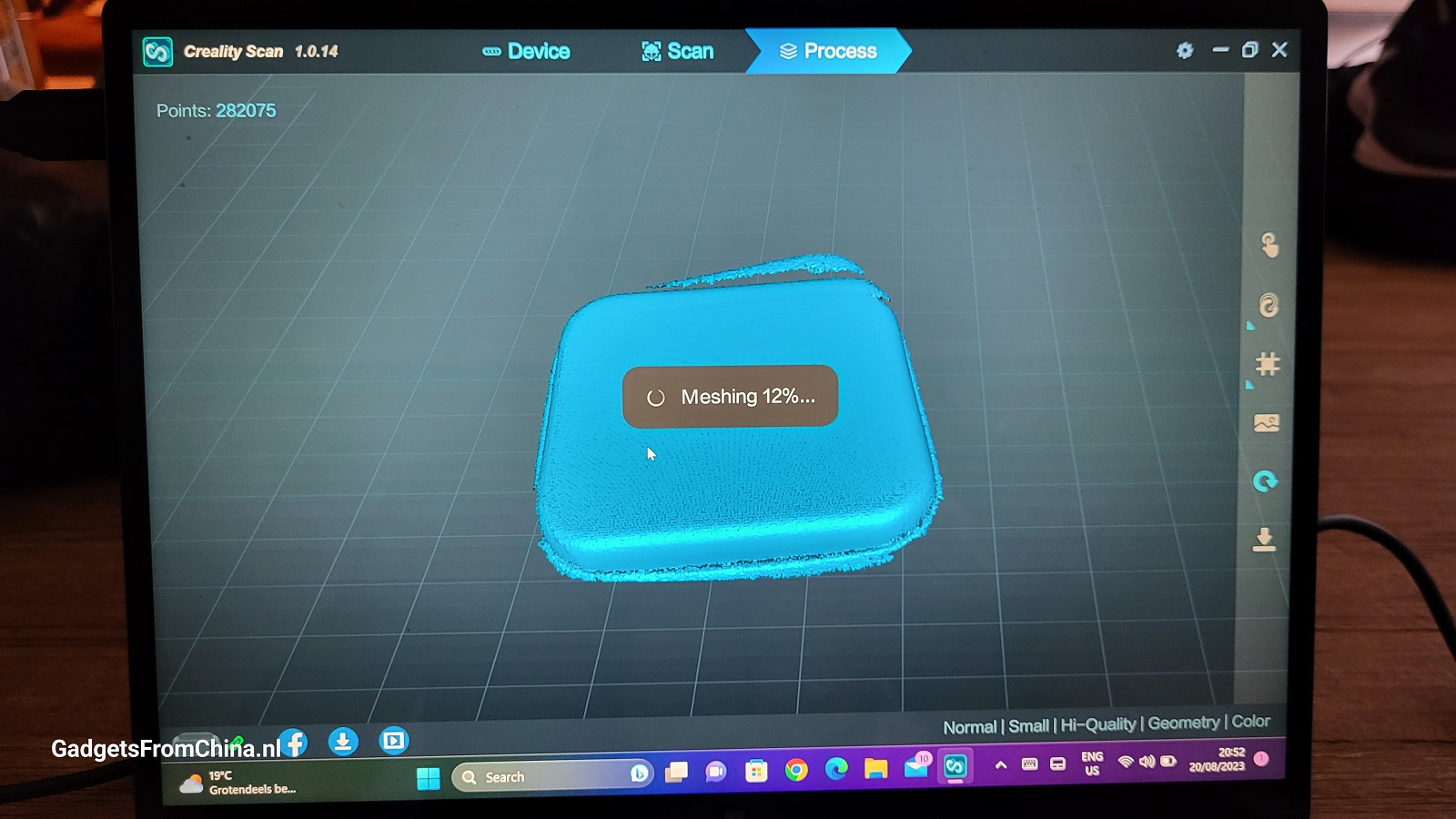Screen dimensions: 1456x819
Task: Expand hidden system tray icons chevron
Action: point(1001,765)
